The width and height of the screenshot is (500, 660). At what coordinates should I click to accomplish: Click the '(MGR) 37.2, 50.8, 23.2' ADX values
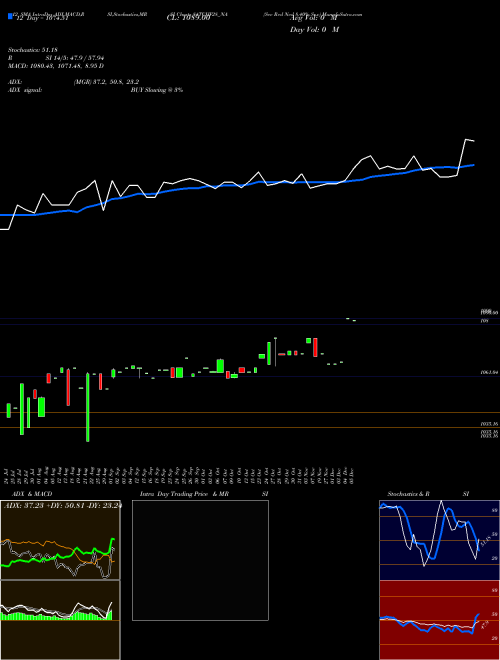pos(106,82)
